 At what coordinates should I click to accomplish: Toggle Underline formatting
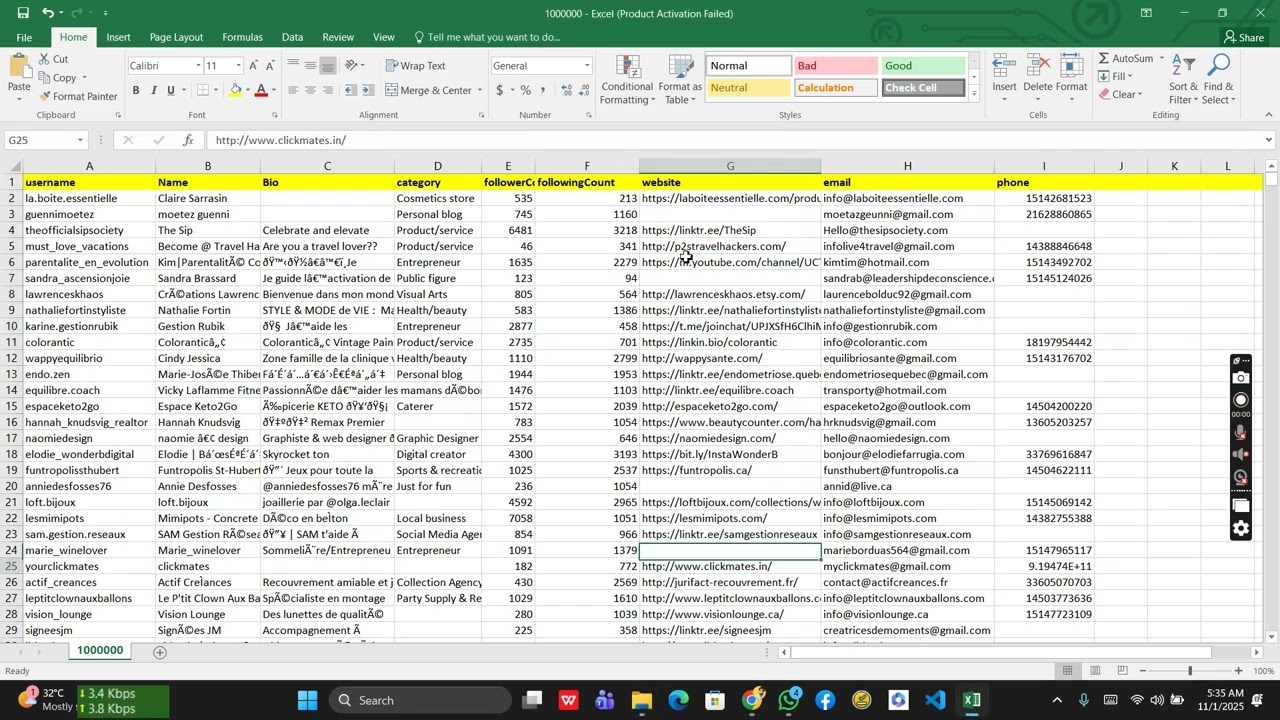171,90
